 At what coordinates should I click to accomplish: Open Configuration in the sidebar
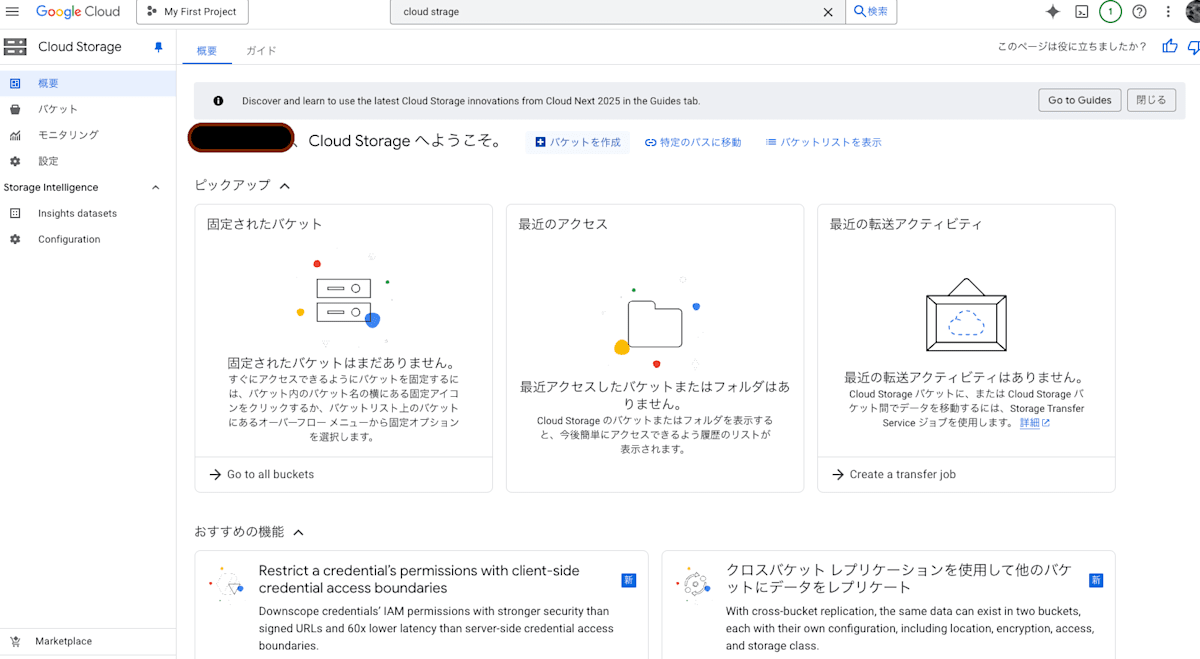tap(88, 239)
